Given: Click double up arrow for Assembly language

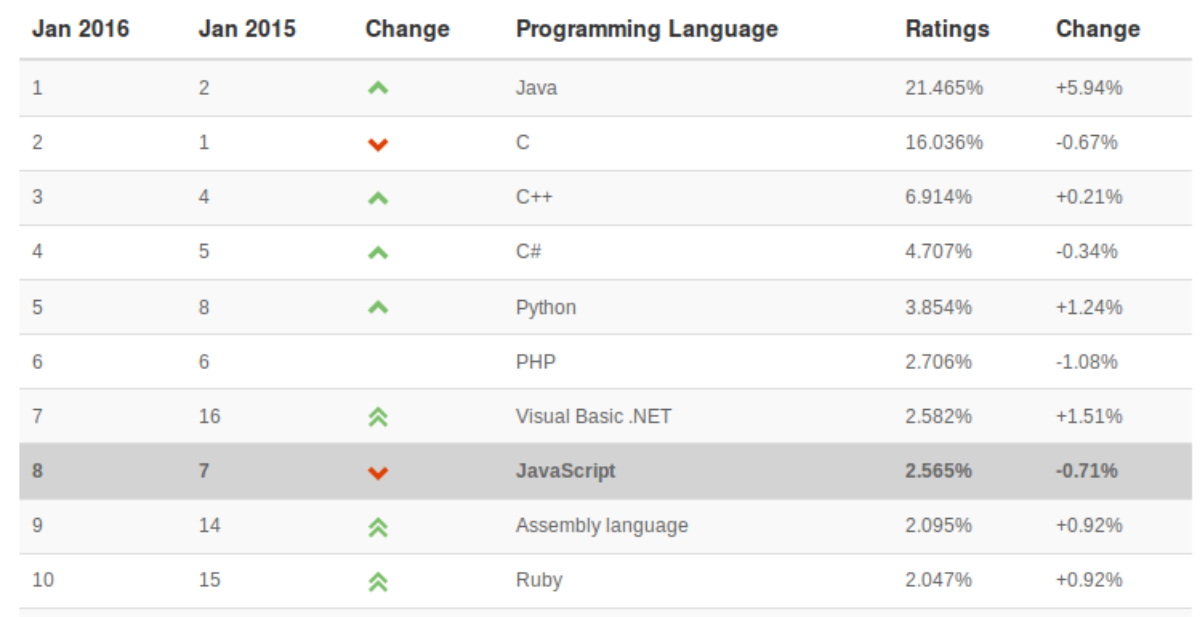Looking at the screenshot, I should (377, 526).
